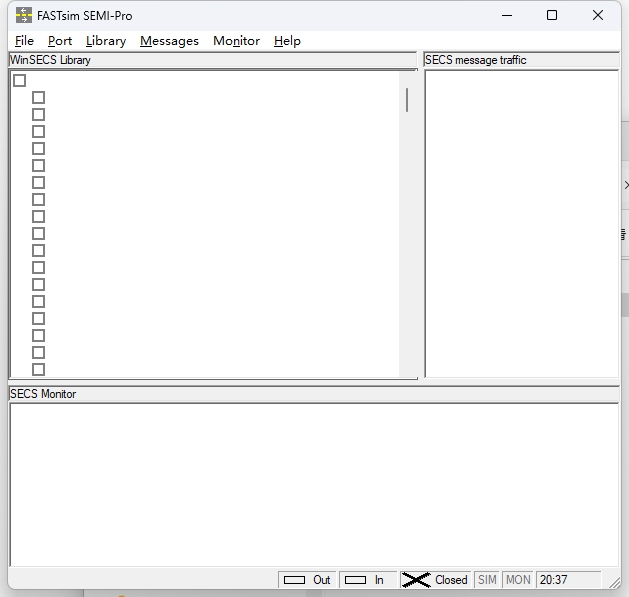This screenshot has width=629, height=597.
Task: Click the WinSECS Library scrollbar thumb
Action: click(x=407, y=100)
